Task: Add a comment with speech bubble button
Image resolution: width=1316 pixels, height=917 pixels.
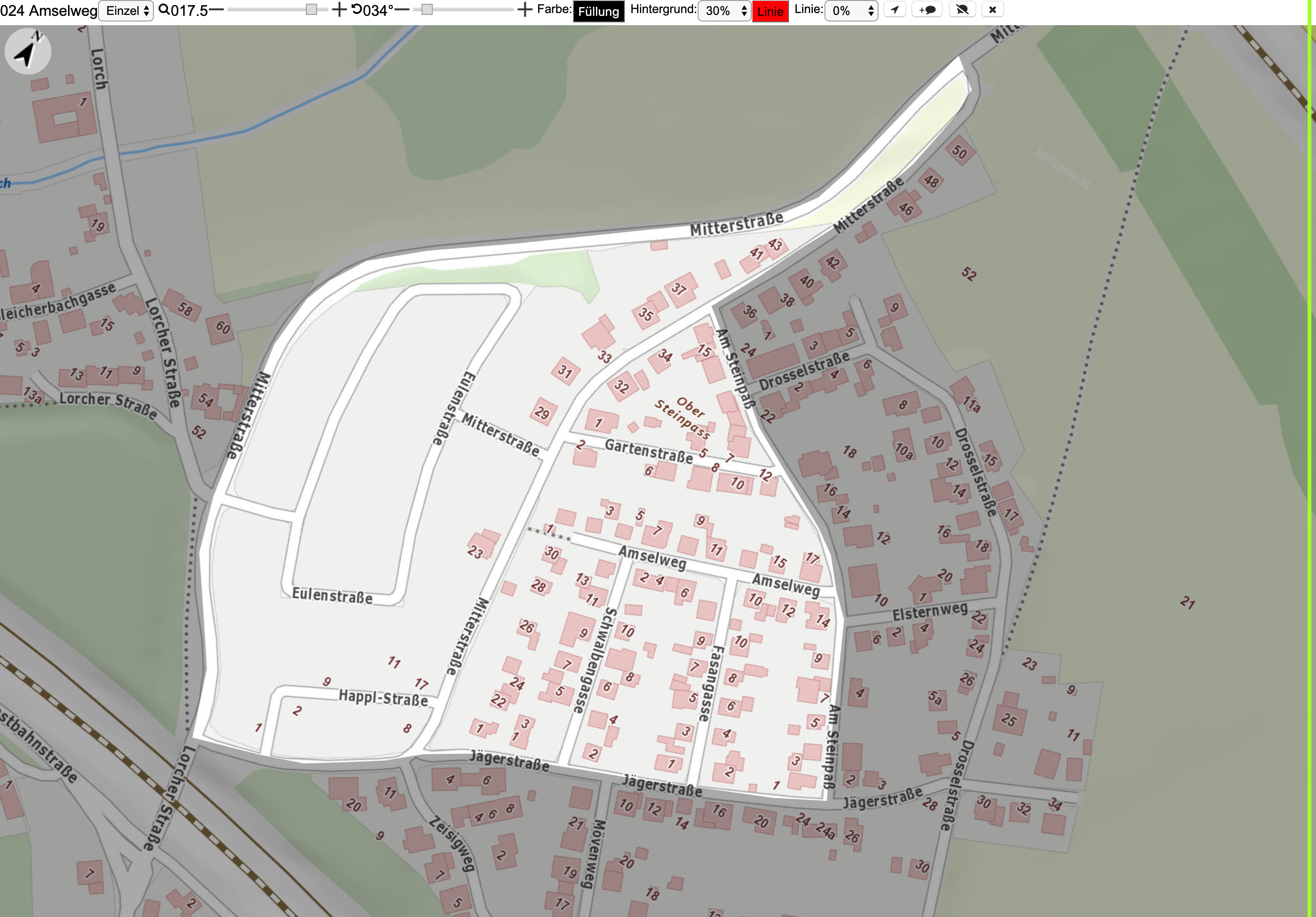Action: 927,10
